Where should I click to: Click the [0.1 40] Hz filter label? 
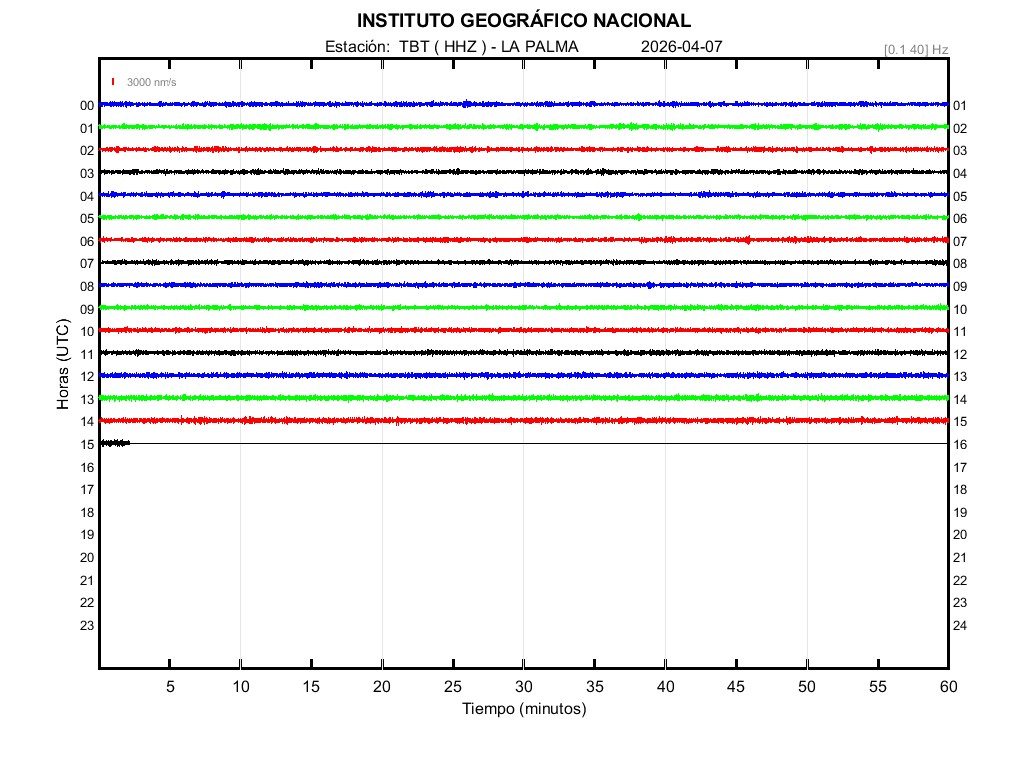(915, 49)
